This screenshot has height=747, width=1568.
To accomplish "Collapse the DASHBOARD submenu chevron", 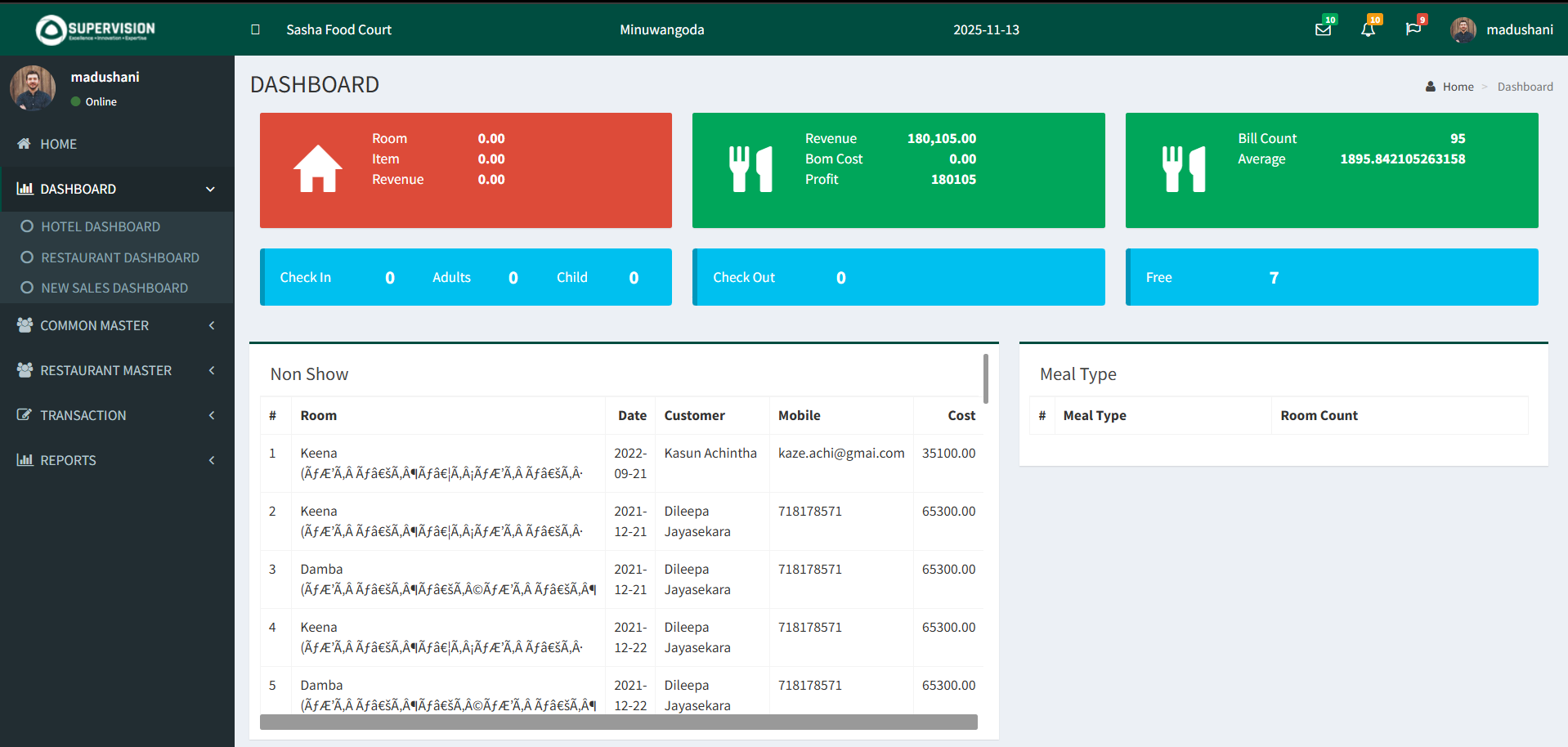I will click(x=210, y=189).
